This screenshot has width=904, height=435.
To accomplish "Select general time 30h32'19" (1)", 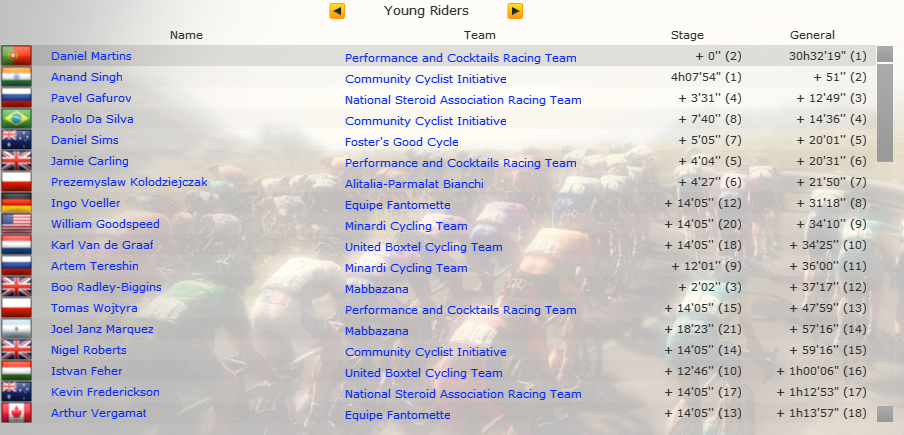I will click(x=828, y=56).
